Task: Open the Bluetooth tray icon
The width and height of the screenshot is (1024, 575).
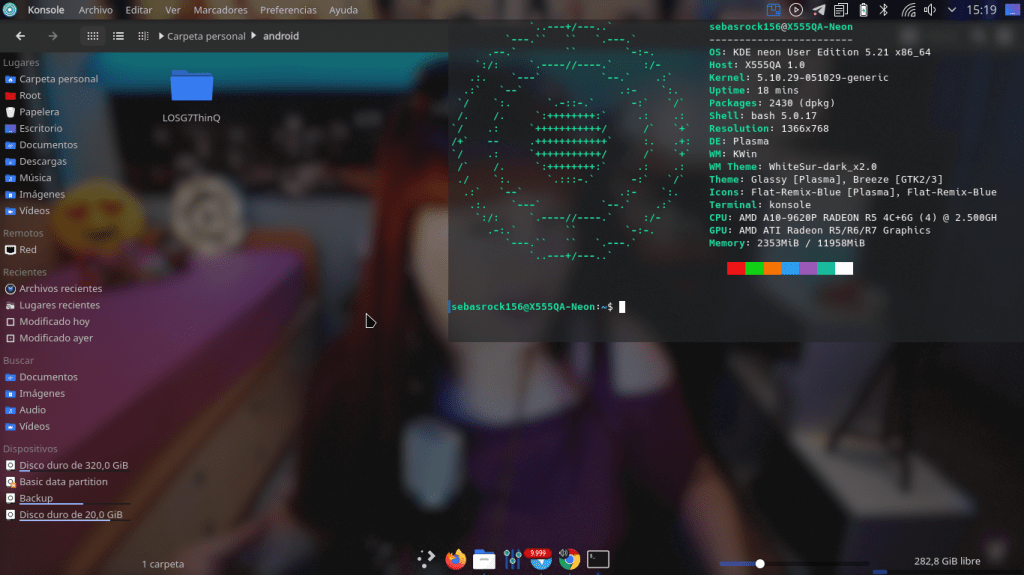Action: click(883, 10)
